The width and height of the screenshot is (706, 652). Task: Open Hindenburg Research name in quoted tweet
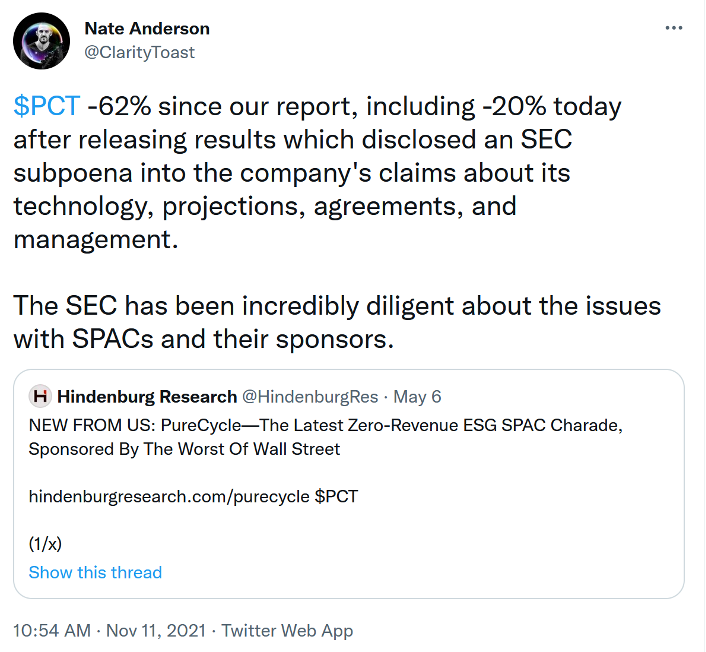coord(147,397)
